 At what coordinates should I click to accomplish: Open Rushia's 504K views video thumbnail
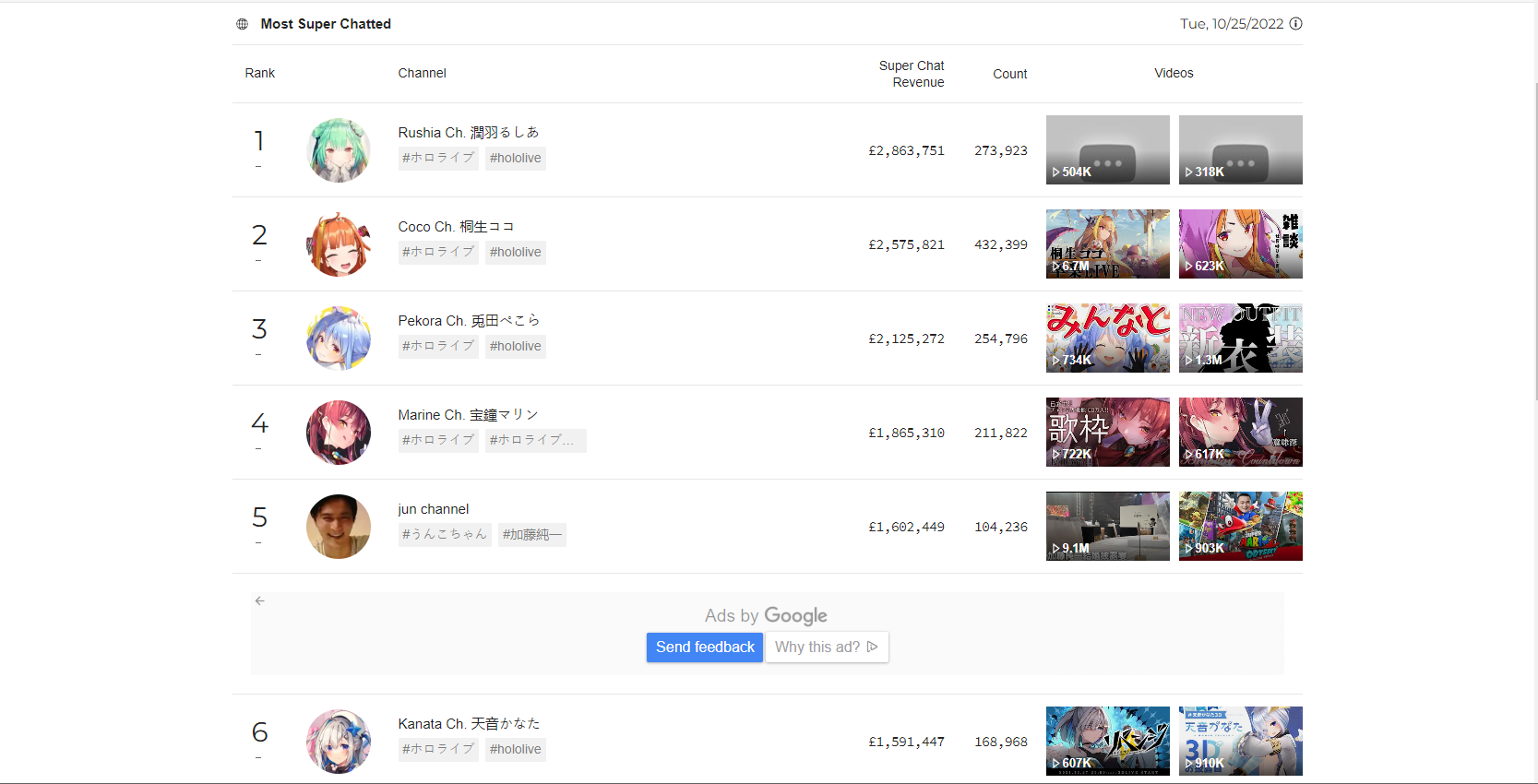pos(1108,150)
